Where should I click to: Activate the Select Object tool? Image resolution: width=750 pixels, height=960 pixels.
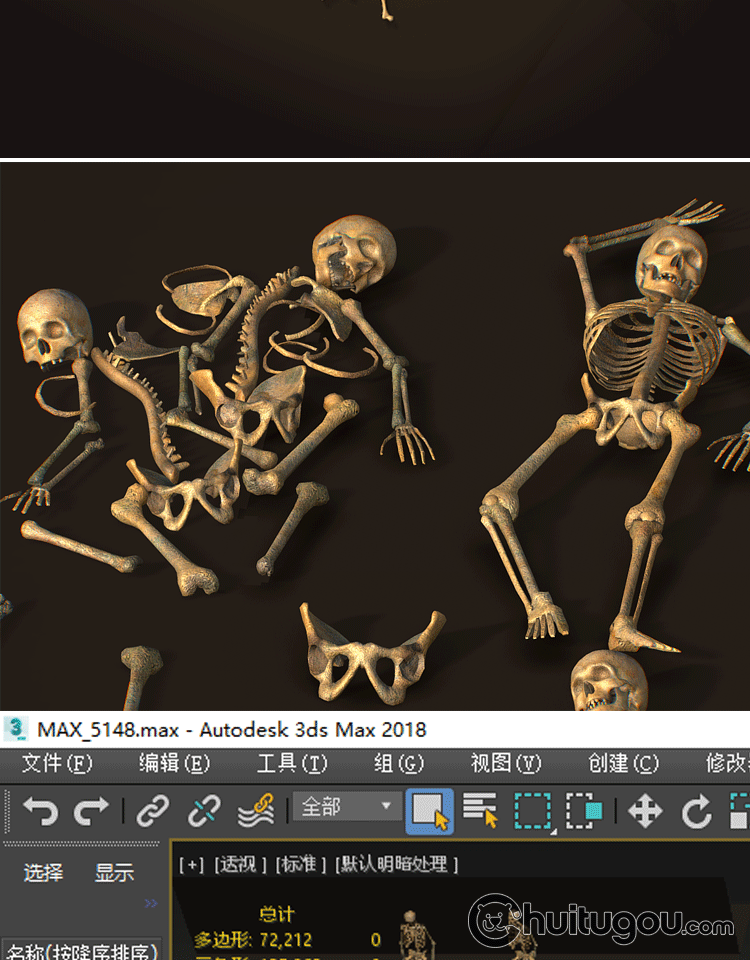click(430, 811)
